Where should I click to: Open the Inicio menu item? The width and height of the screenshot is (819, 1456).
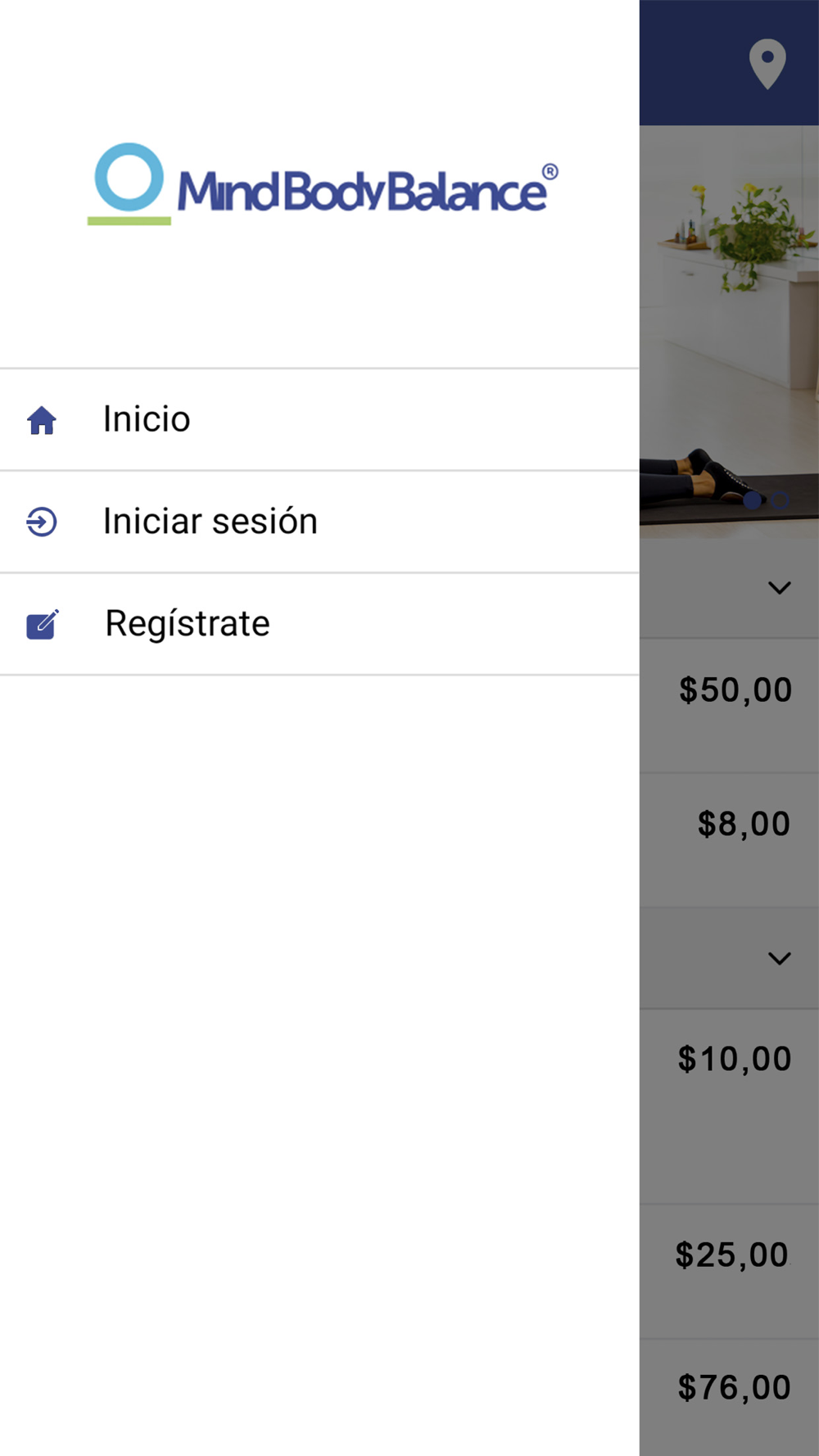(x=319, y=419)
